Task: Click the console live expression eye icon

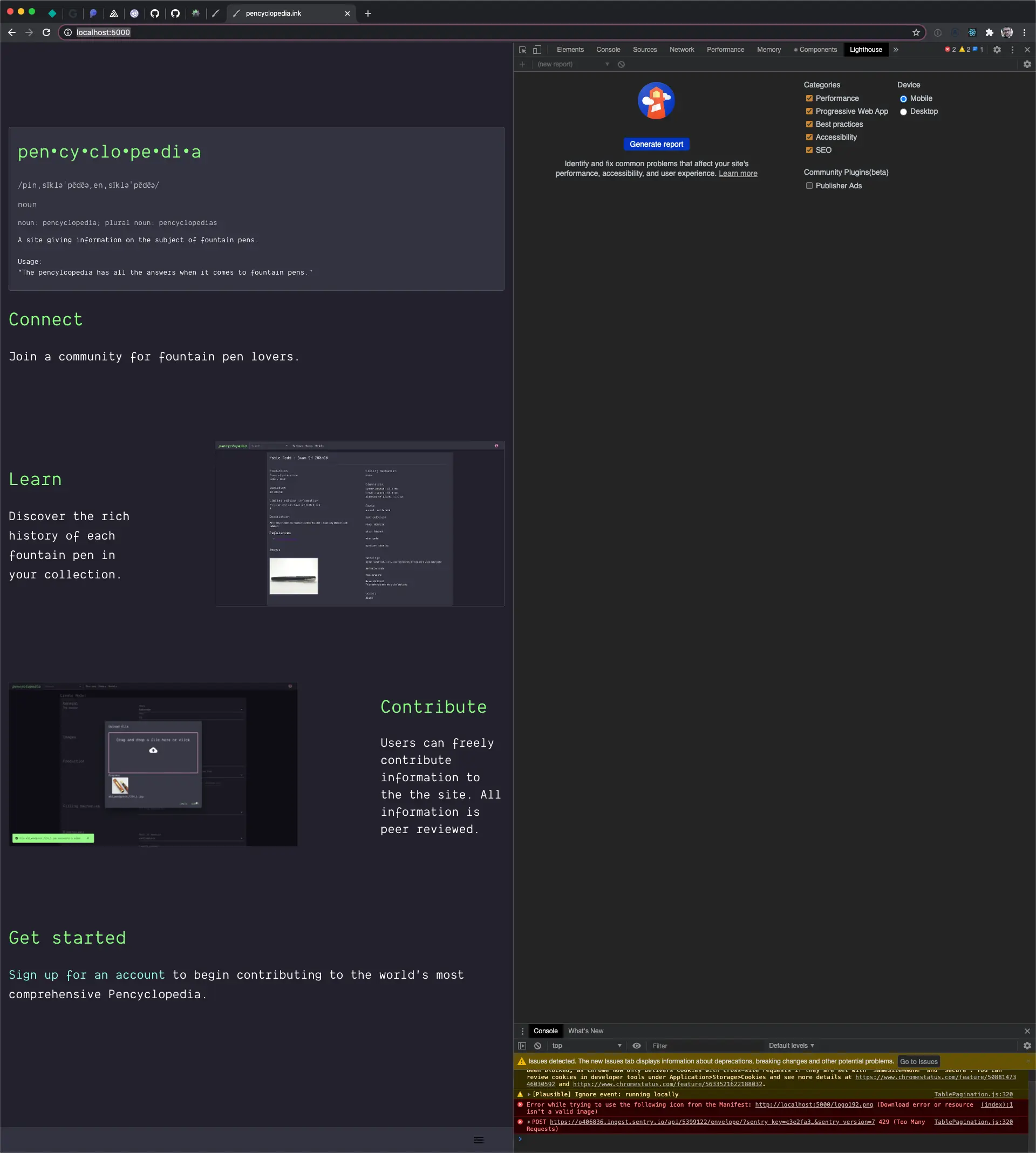Action: click(x=636, y=1046)
